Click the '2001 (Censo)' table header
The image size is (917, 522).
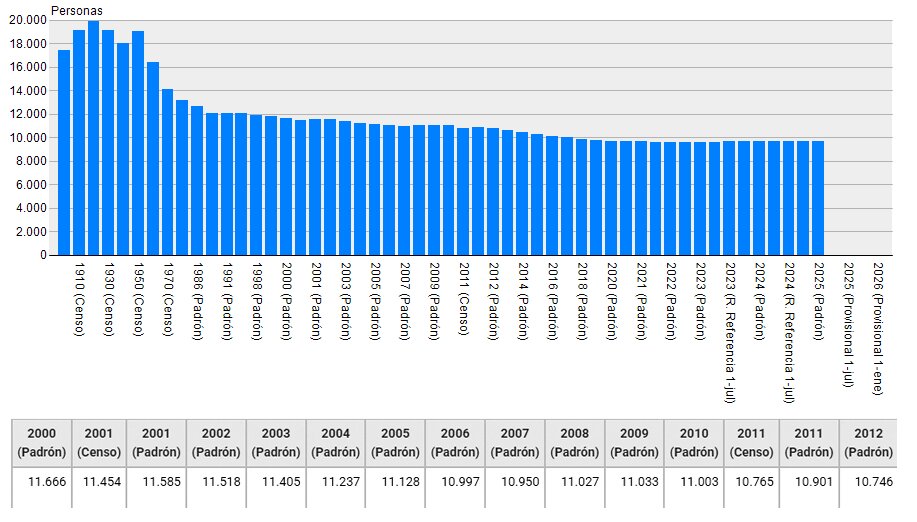pos(98,443)
